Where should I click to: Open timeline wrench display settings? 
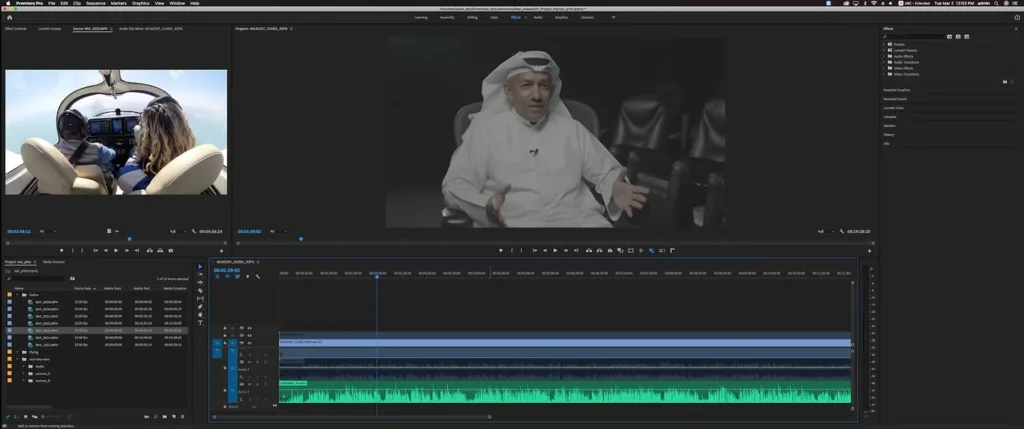point(257,276)
